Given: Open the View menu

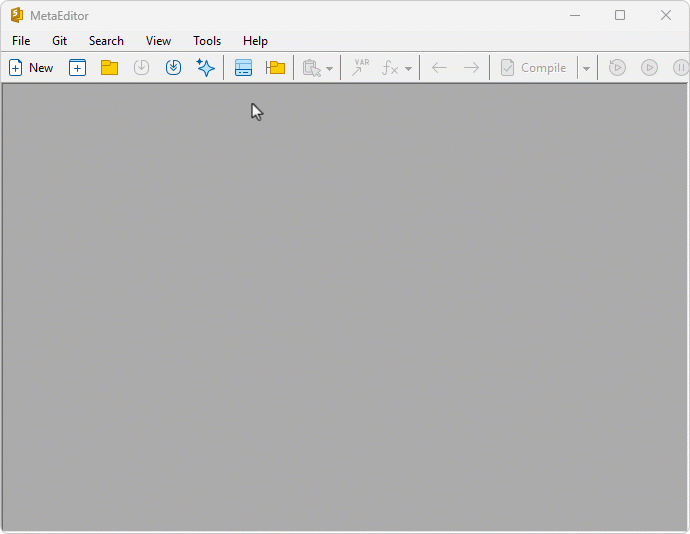Looking at the screenshot, I should [x=158, y=41].
